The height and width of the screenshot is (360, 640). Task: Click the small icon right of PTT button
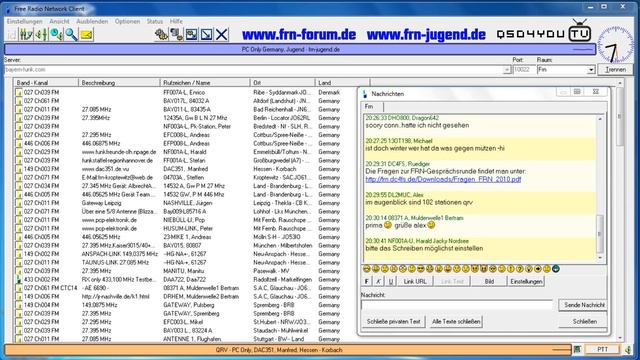(628, 349)
